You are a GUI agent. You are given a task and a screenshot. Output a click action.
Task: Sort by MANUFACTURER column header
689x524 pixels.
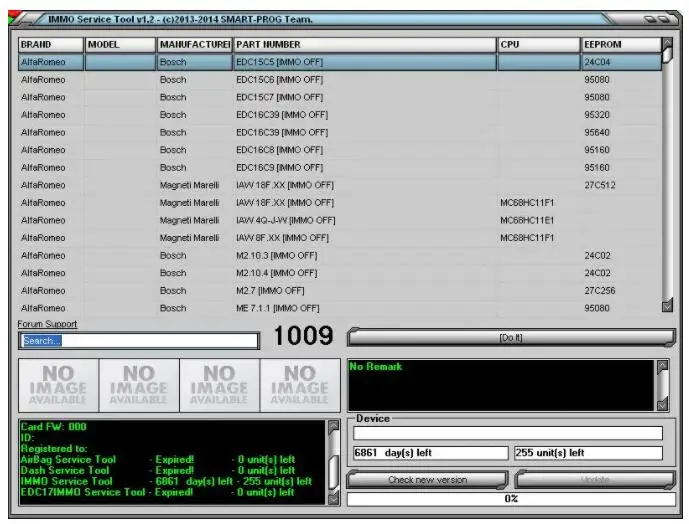coord(195,44)
